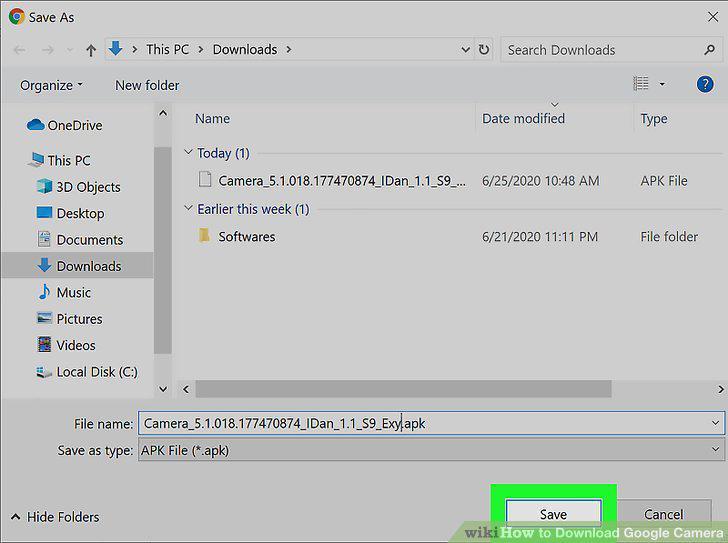Click the Back navigation arrow
This screenshot has height=543, width=728.
coord(20,50)
